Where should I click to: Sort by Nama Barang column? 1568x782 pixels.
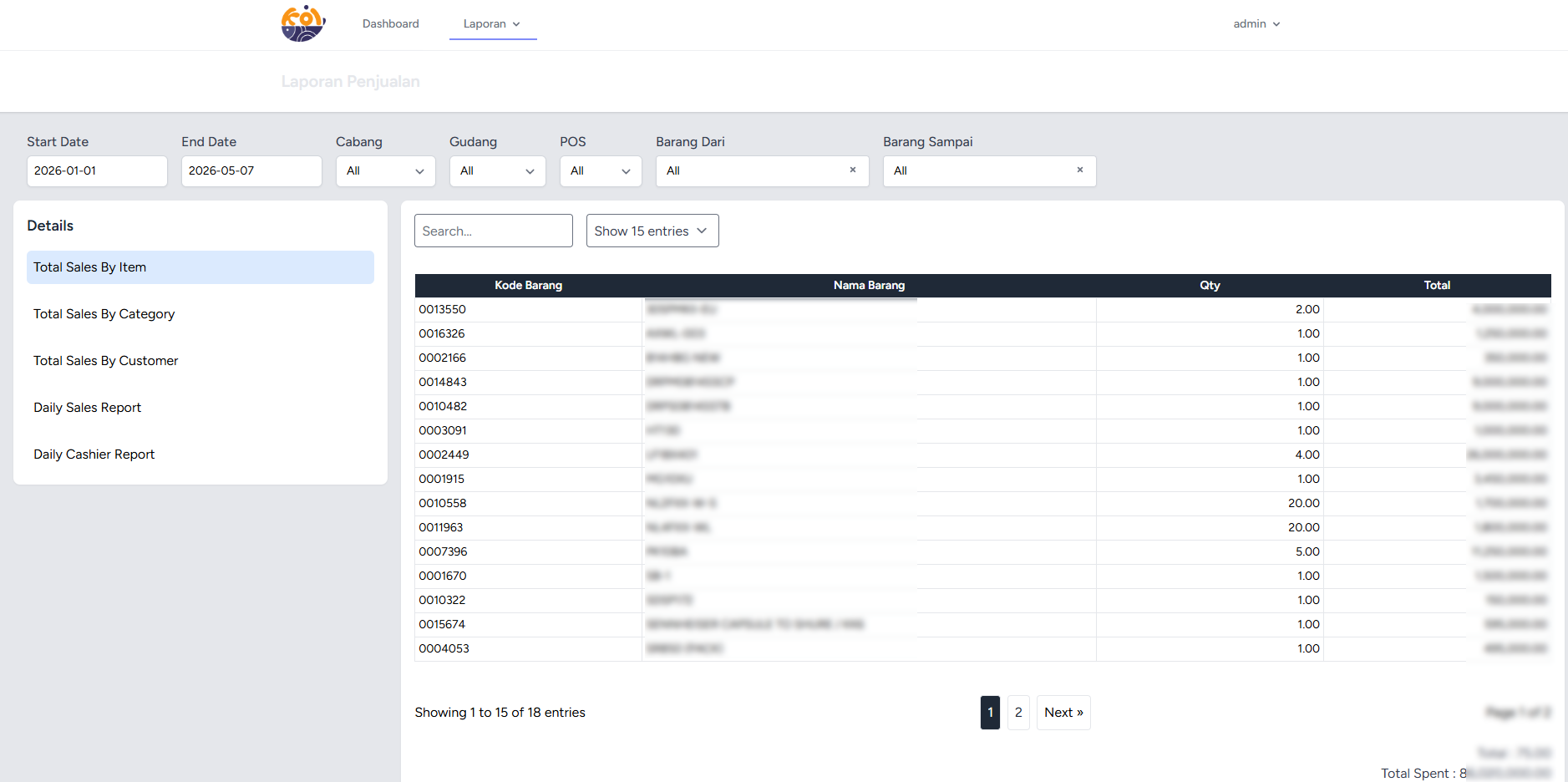click(869, 286)
